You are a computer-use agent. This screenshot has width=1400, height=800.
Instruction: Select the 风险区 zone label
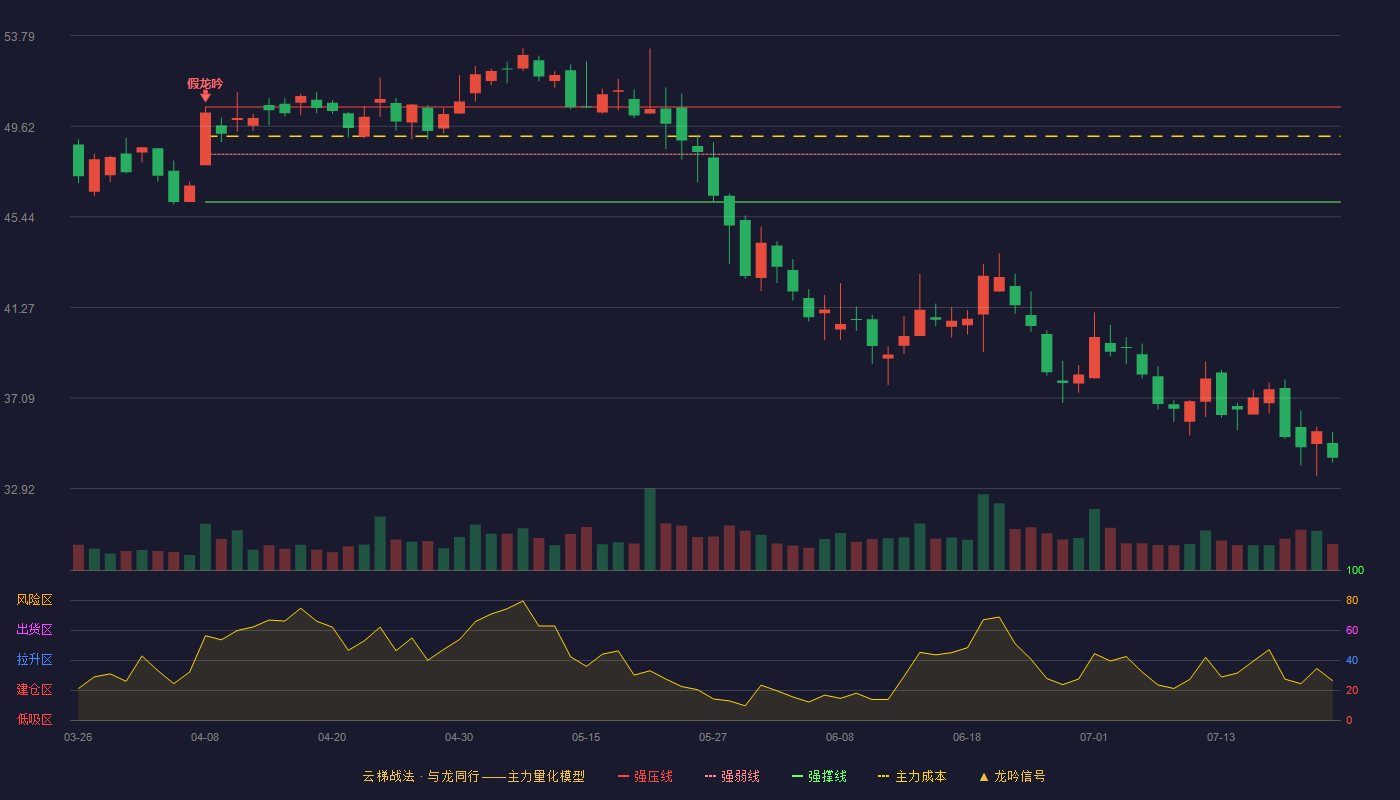[34, 600]
